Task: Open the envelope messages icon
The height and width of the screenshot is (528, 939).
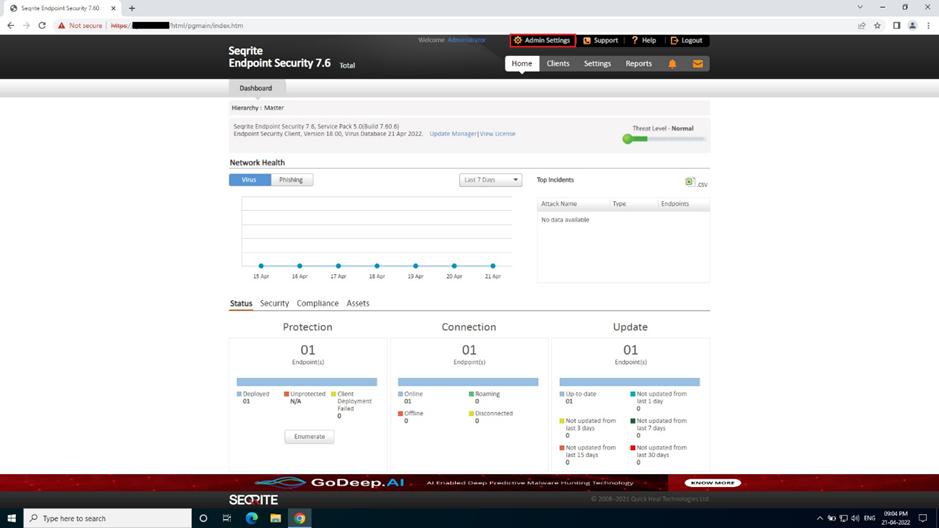Action: click(x=698, y=64)
